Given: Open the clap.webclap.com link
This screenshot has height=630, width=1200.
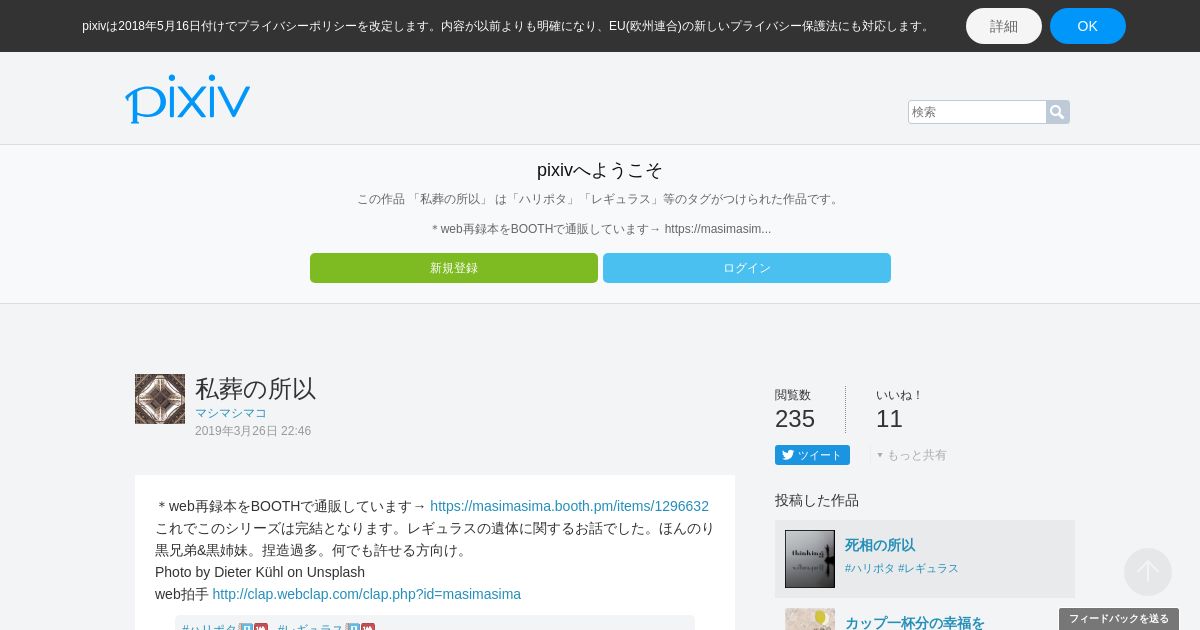Looking at the screenshot, I should click(x=367, y=594).
